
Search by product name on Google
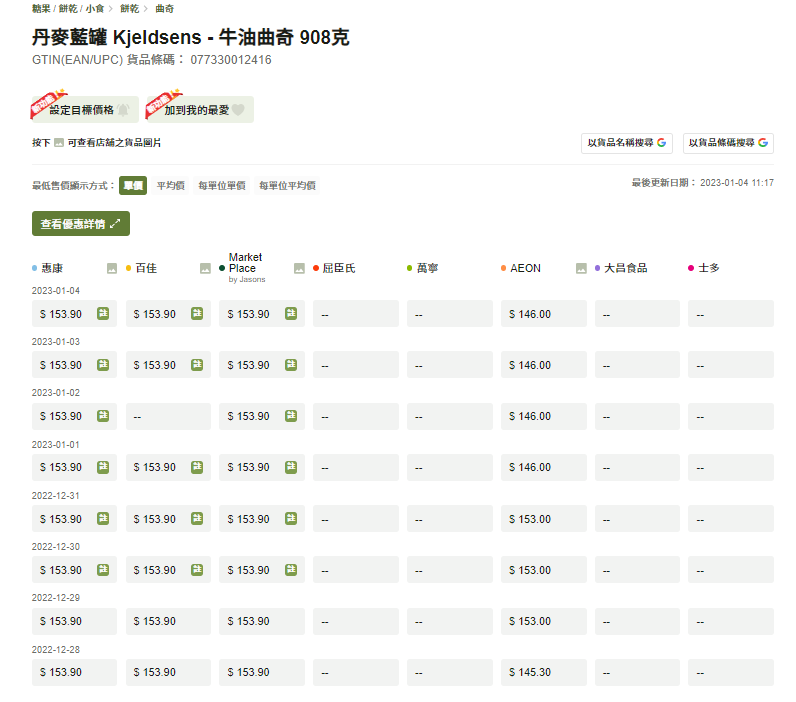pyautogui.click(x=626, y=143)
